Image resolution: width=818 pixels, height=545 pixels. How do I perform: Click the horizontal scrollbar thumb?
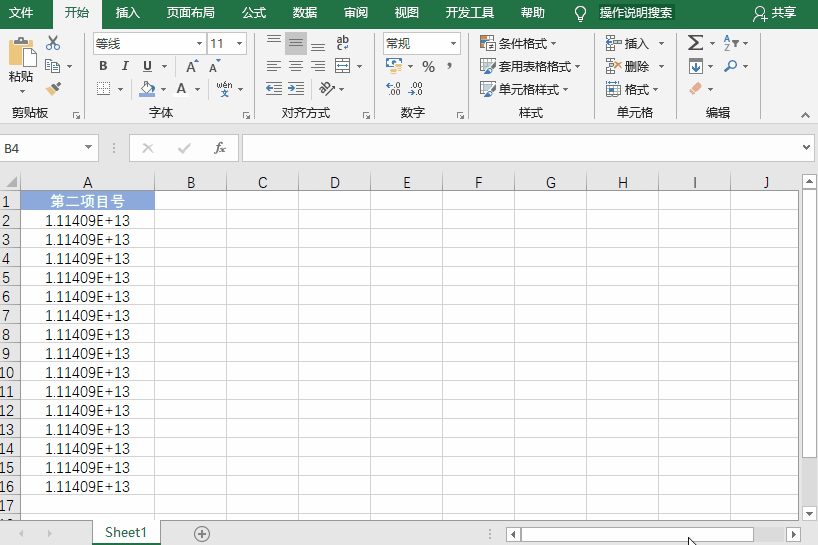pos(637,534)
